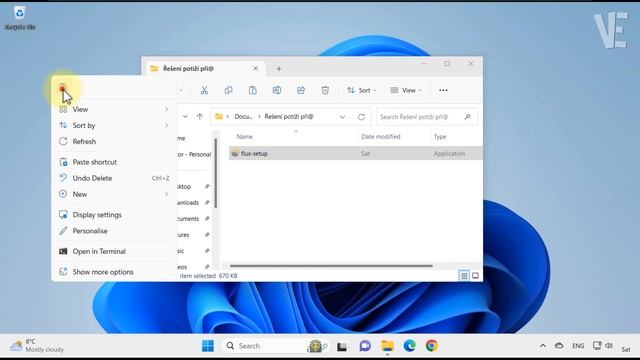The width and height of the screenshot is (640, 360).
Task: Click the Recycle Bin desktop icon
Action: (20, 19)
